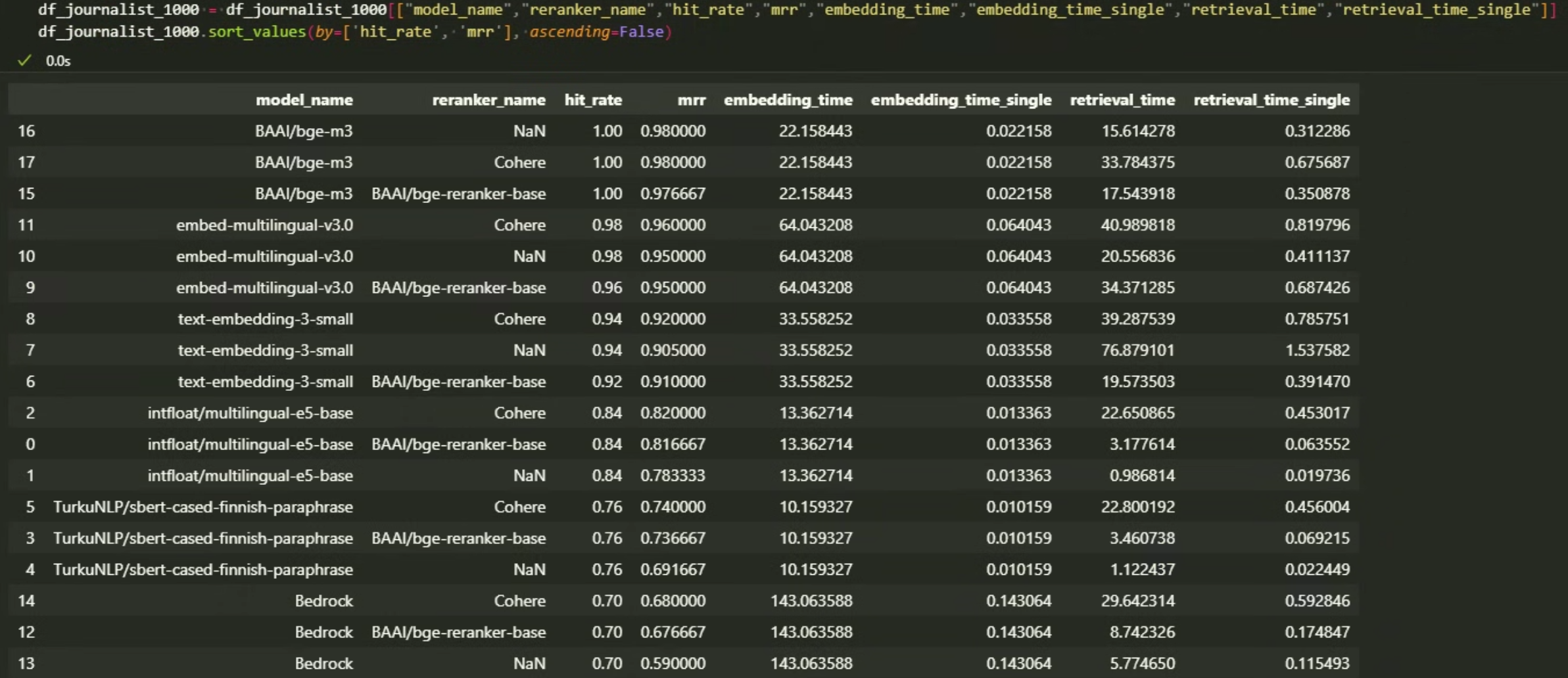Click Bedrock model name in row 14
Screen dimensions: 1568x678
(323, 601)
